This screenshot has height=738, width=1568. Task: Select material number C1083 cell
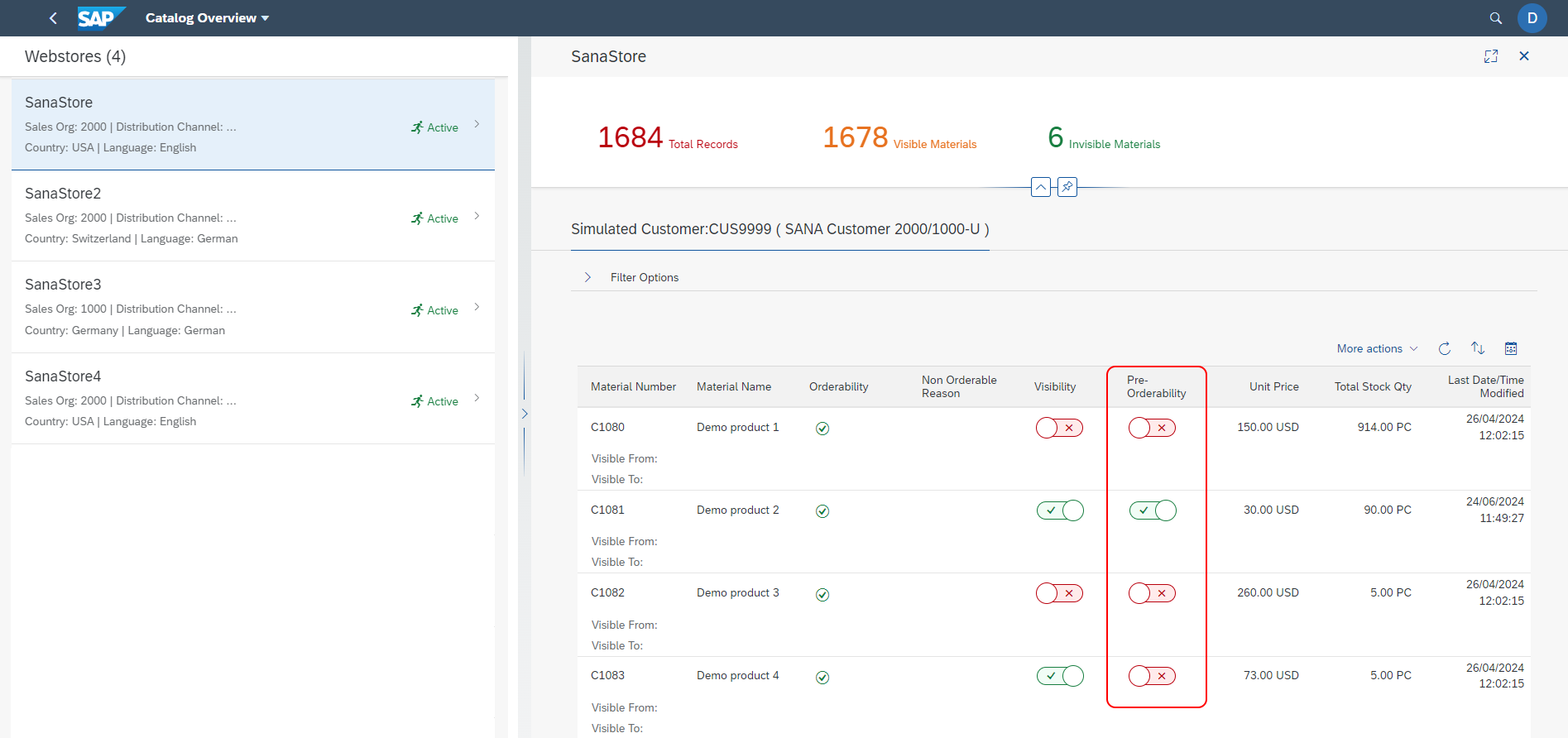607,675
